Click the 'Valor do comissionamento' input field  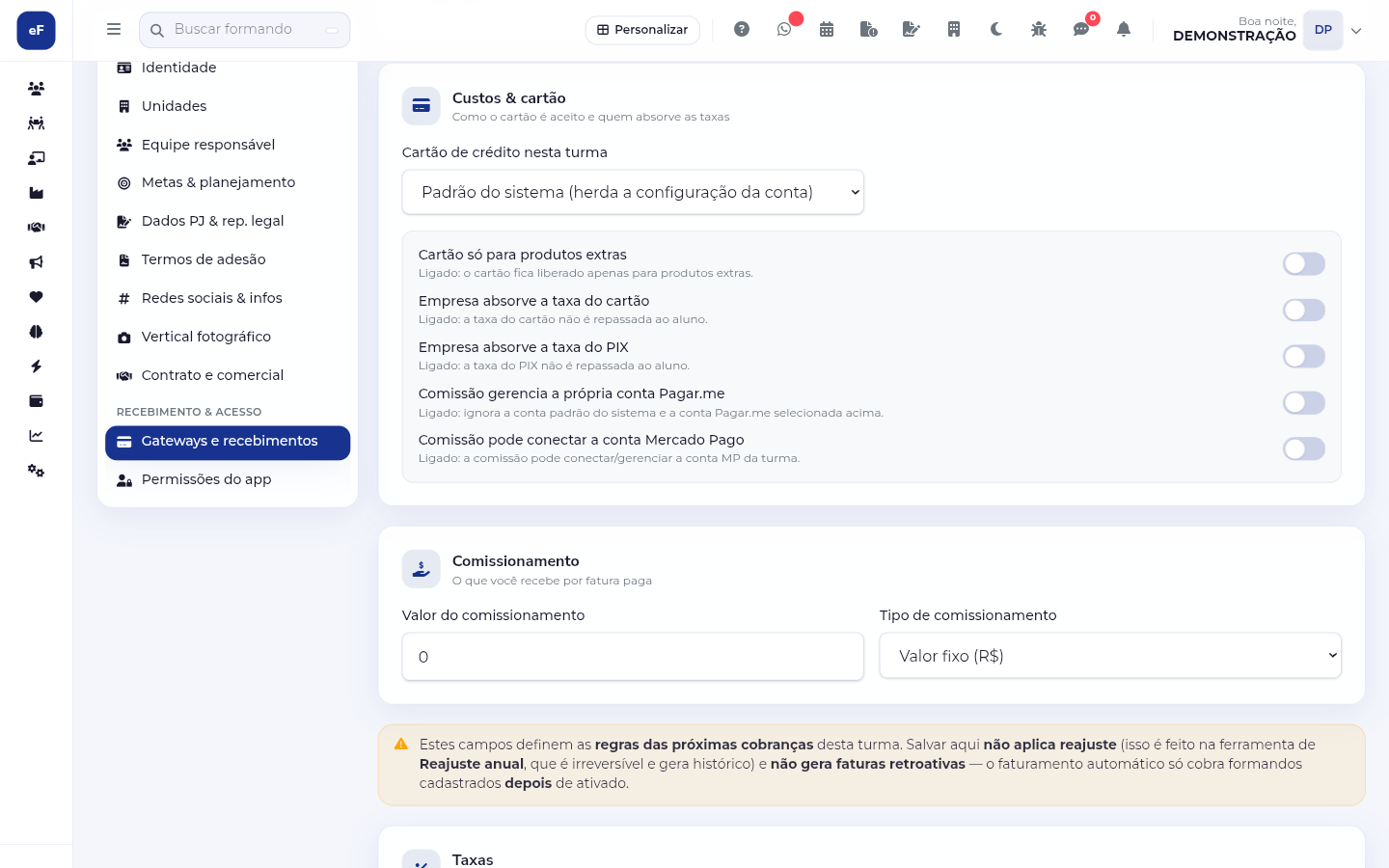pyautogui.click(x=633, y=657)
